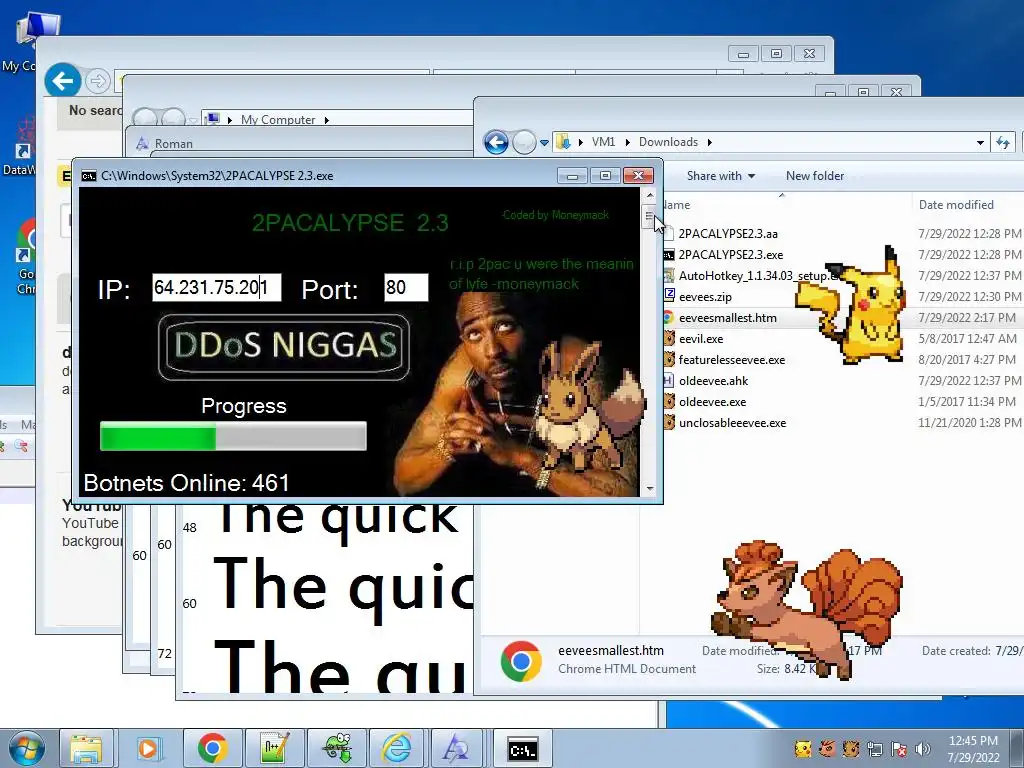Select the file 2PACALYPSE2.3.aa
1024x768 pixels.
[x=728, y=234]
